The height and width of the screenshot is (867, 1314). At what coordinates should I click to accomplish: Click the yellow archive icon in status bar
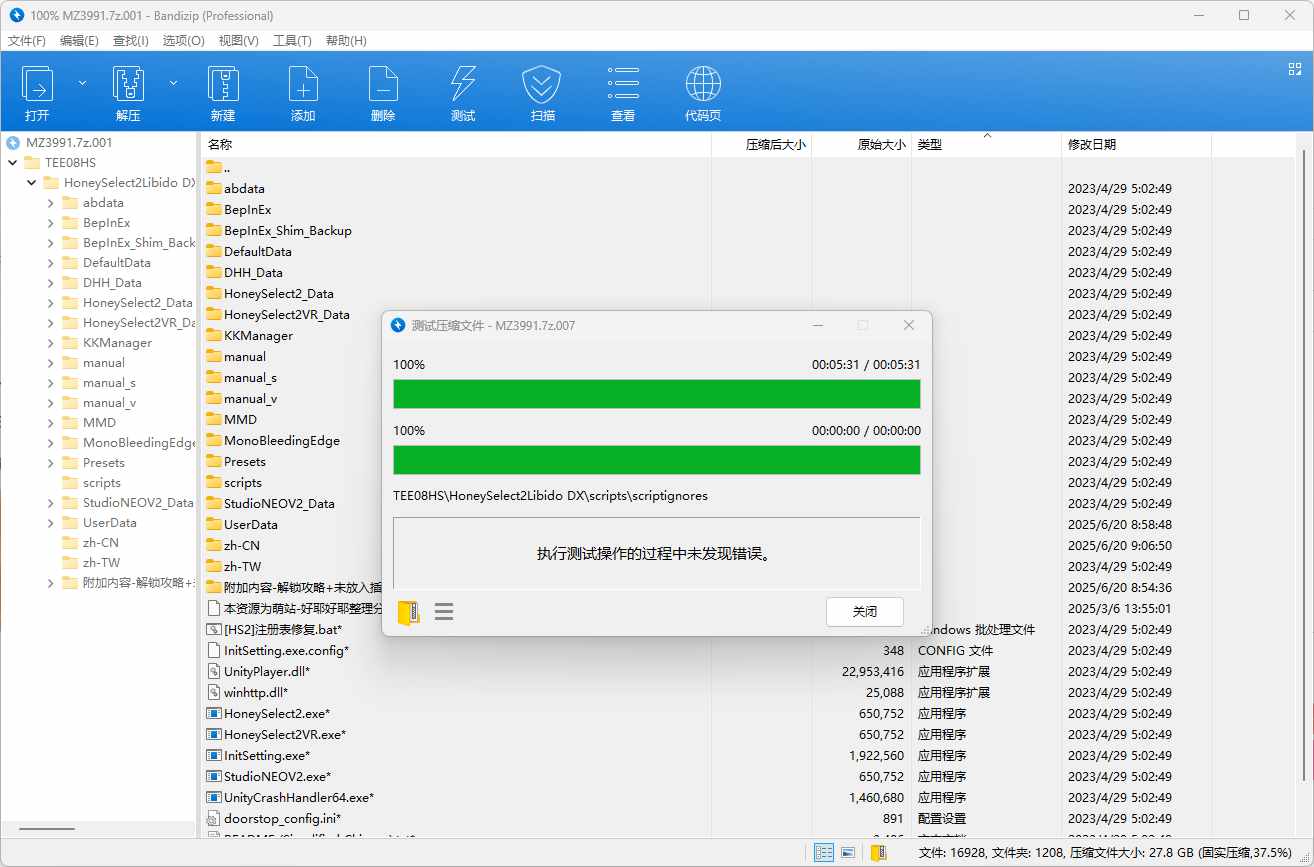tap(878, 853)
